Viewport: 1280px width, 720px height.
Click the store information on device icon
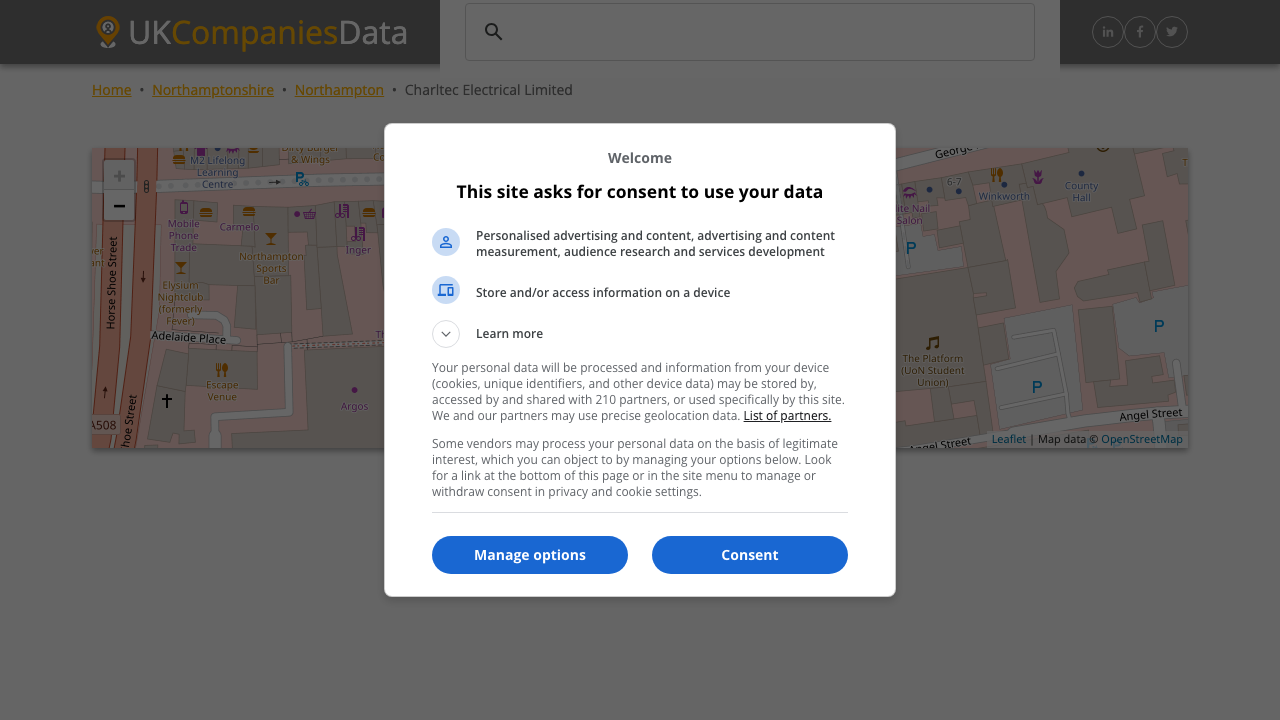pos(446,290)
